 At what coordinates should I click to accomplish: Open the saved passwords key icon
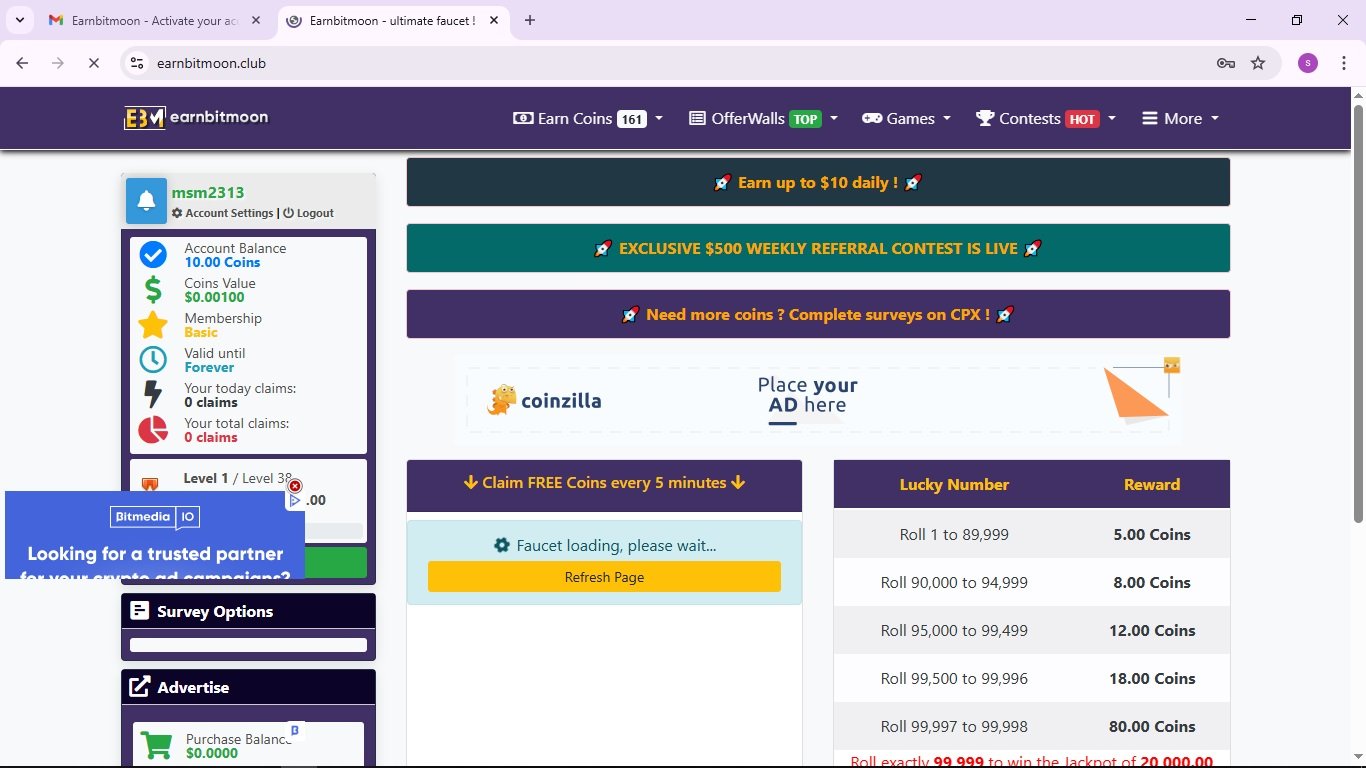pyautogui.click(x=1226, y=63)
